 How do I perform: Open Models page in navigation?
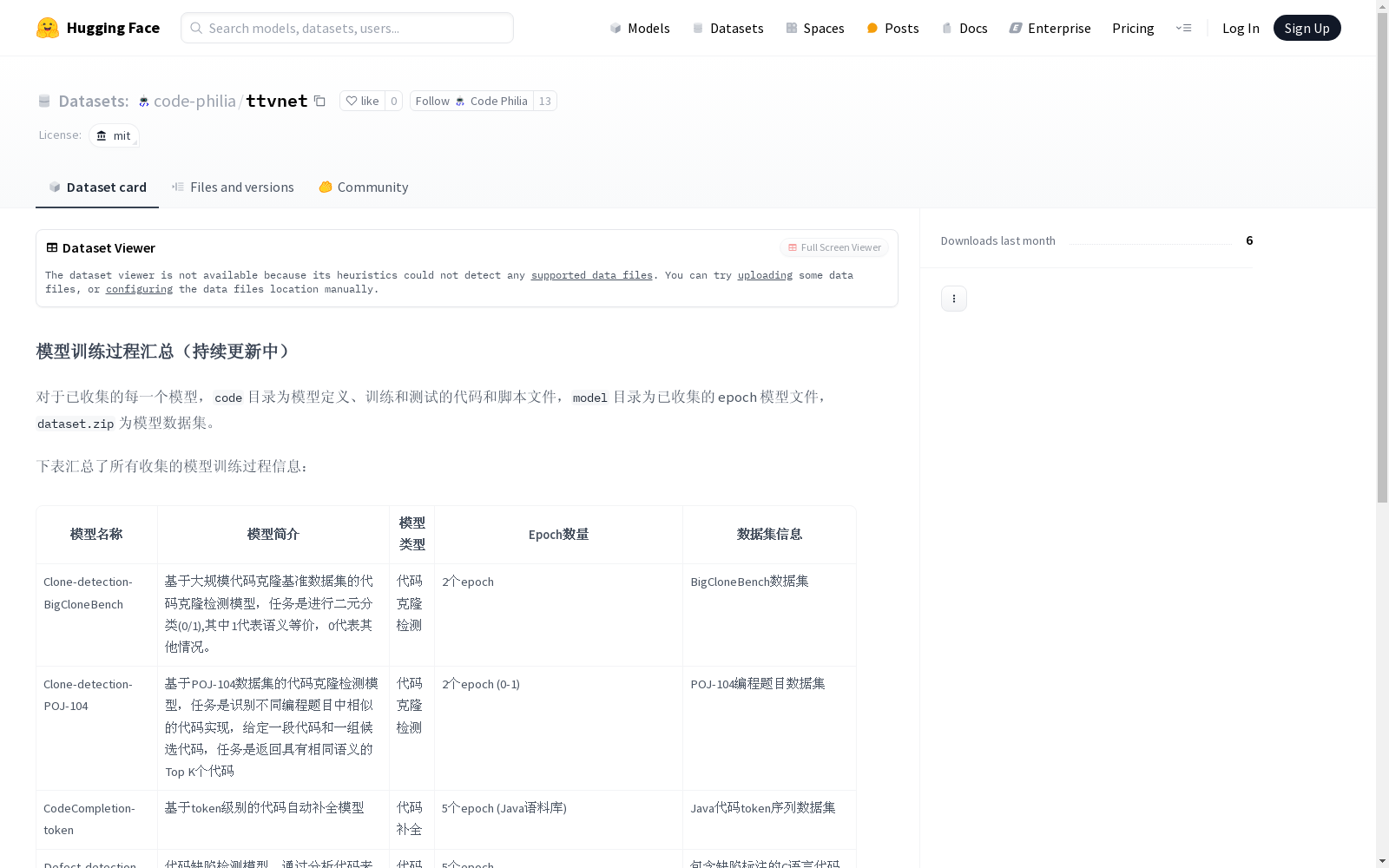tap(640, 28)
